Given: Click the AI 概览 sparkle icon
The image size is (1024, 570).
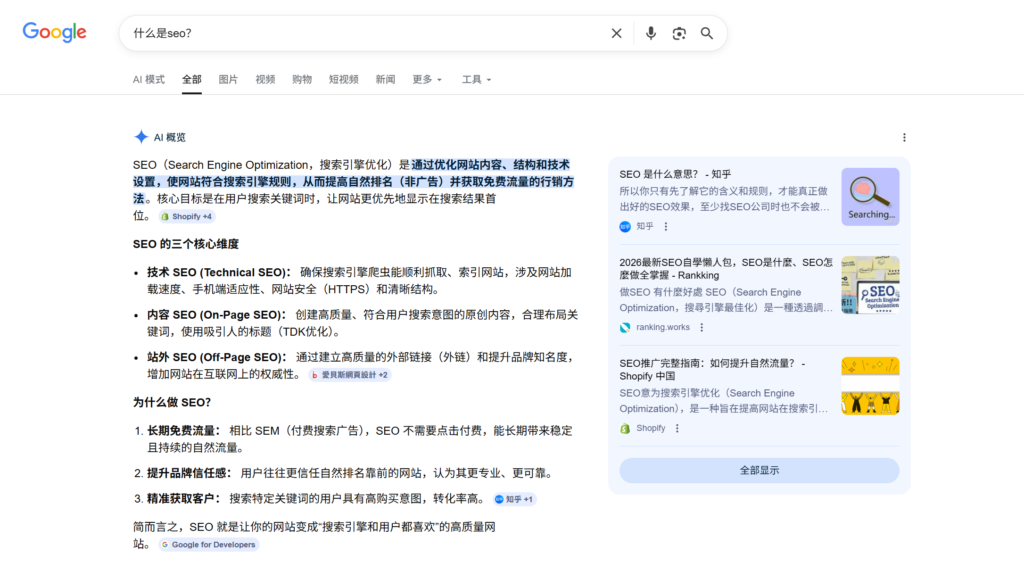Looking at the screenshot, I should 141,137.
